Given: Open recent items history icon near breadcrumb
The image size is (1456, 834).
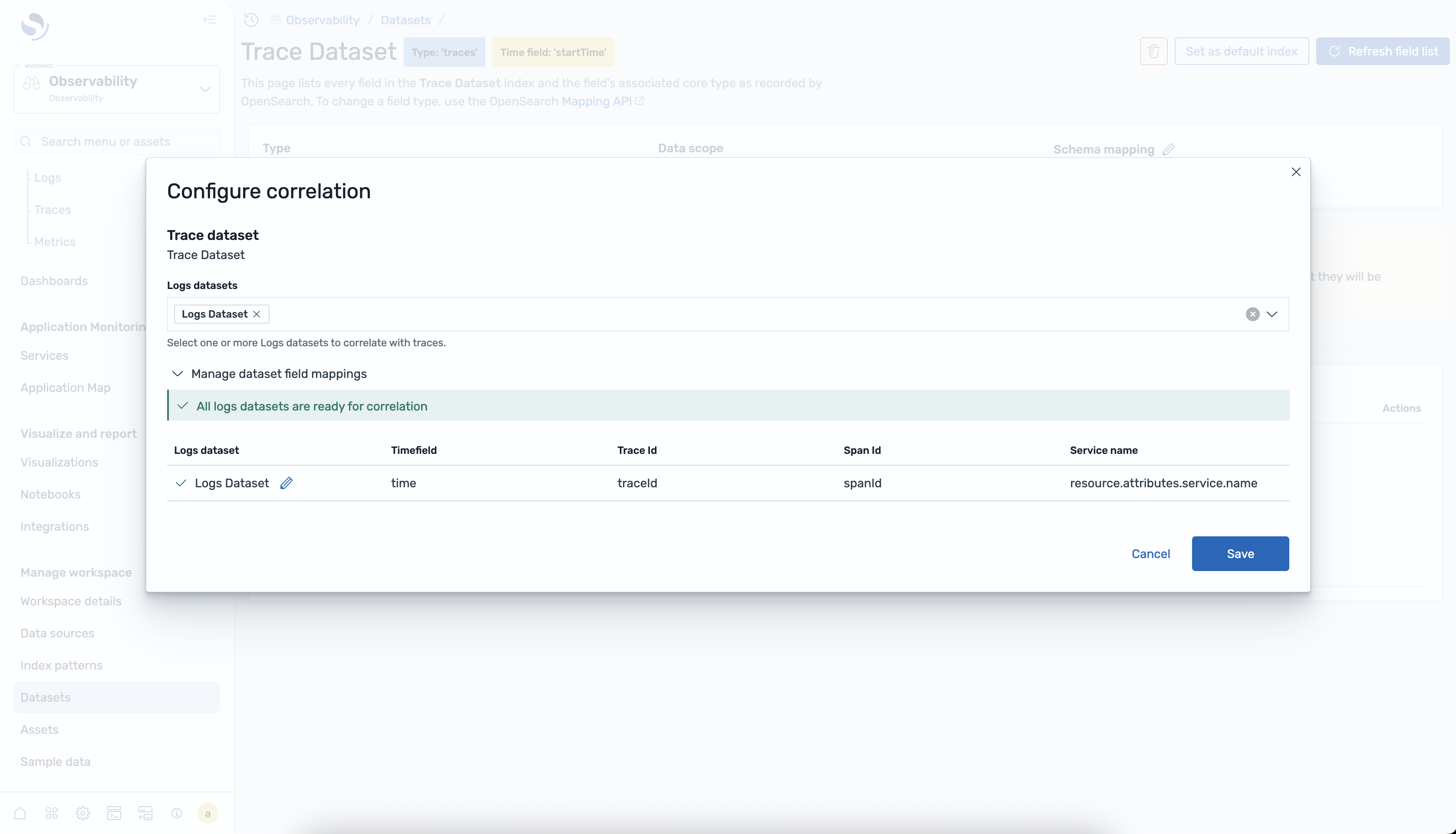Looking at the screenshot, I should click(x=250, y=19).
